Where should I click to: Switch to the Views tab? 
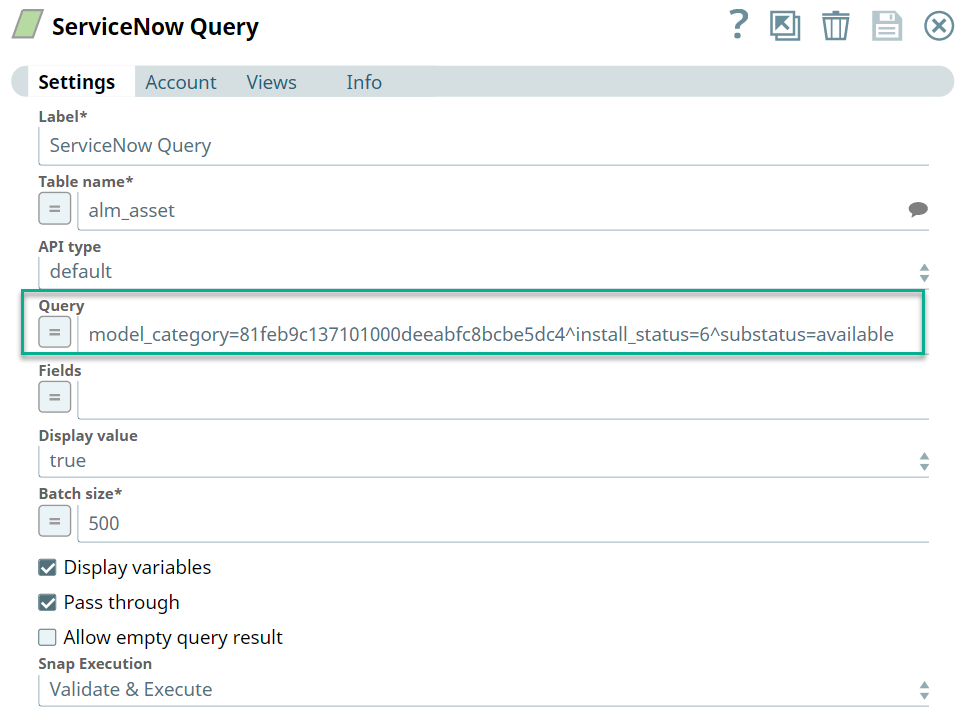272,82
